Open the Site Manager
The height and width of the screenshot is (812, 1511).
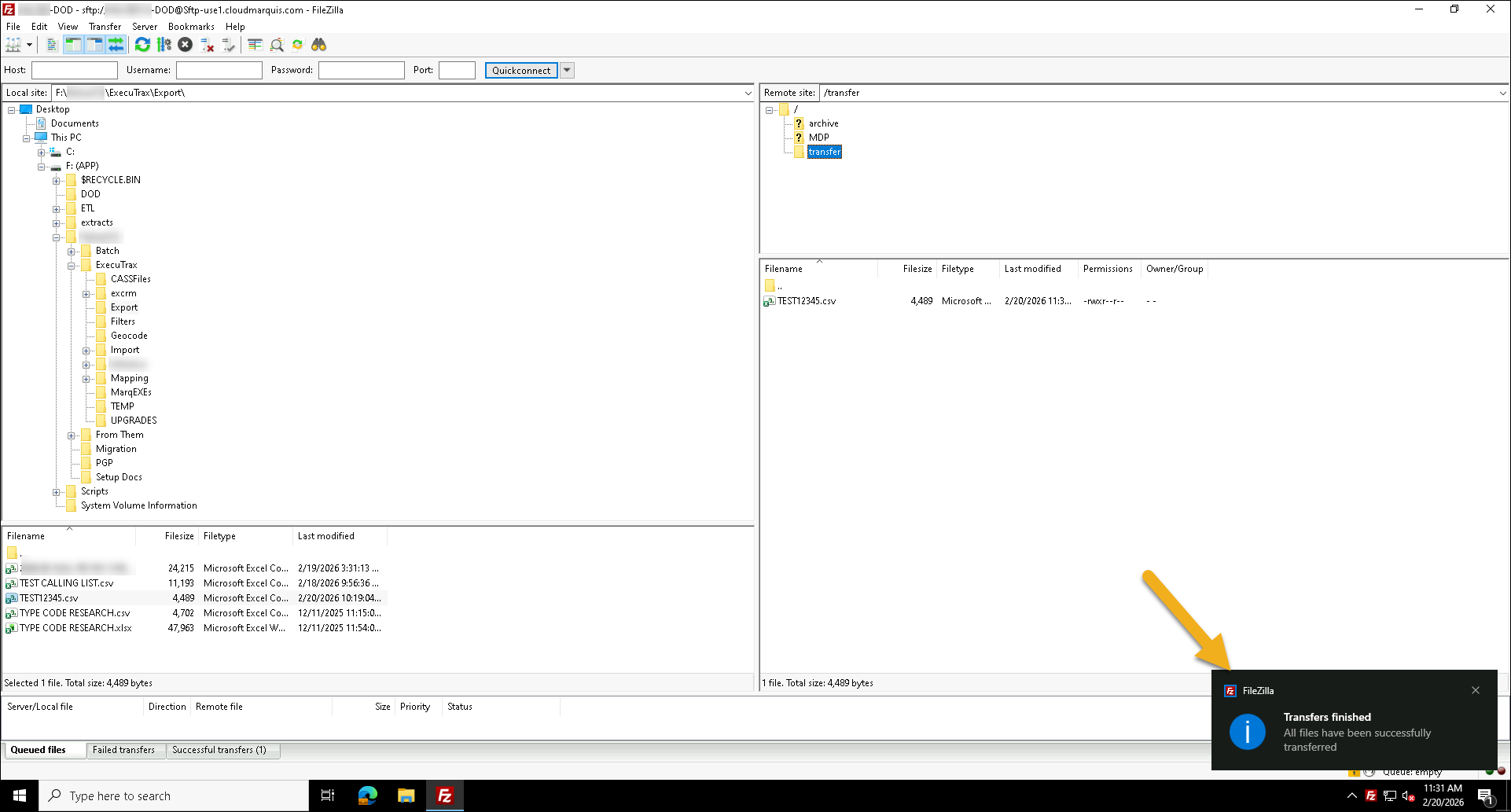(14, 45)
